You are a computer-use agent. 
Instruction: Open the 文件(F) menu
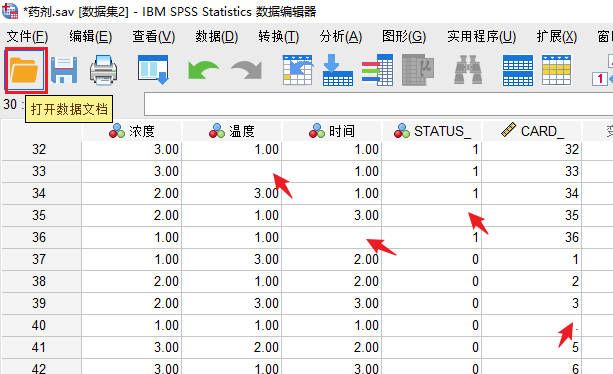(27, 37)
